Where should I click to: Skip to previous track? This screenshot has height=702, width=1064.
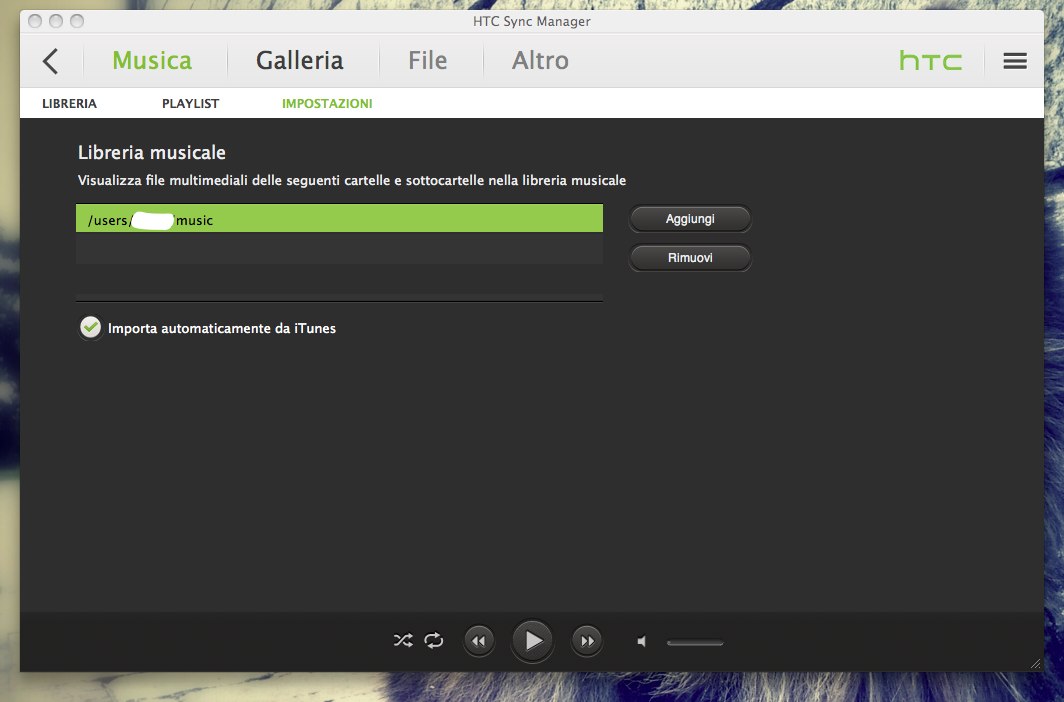(x=478, y=641)
